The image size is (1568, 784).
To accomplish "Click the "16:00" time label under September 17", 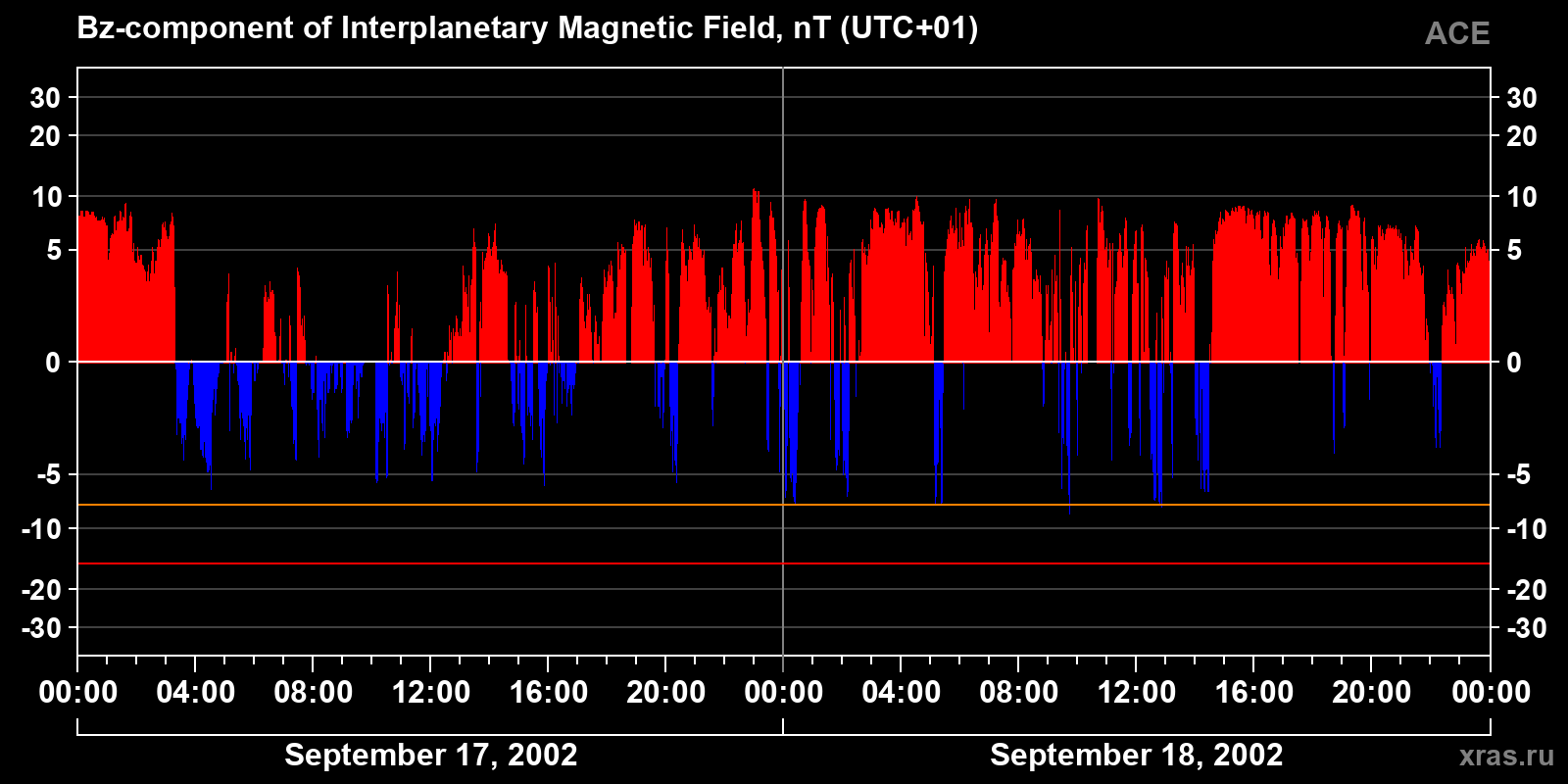I will coord(549,692).
